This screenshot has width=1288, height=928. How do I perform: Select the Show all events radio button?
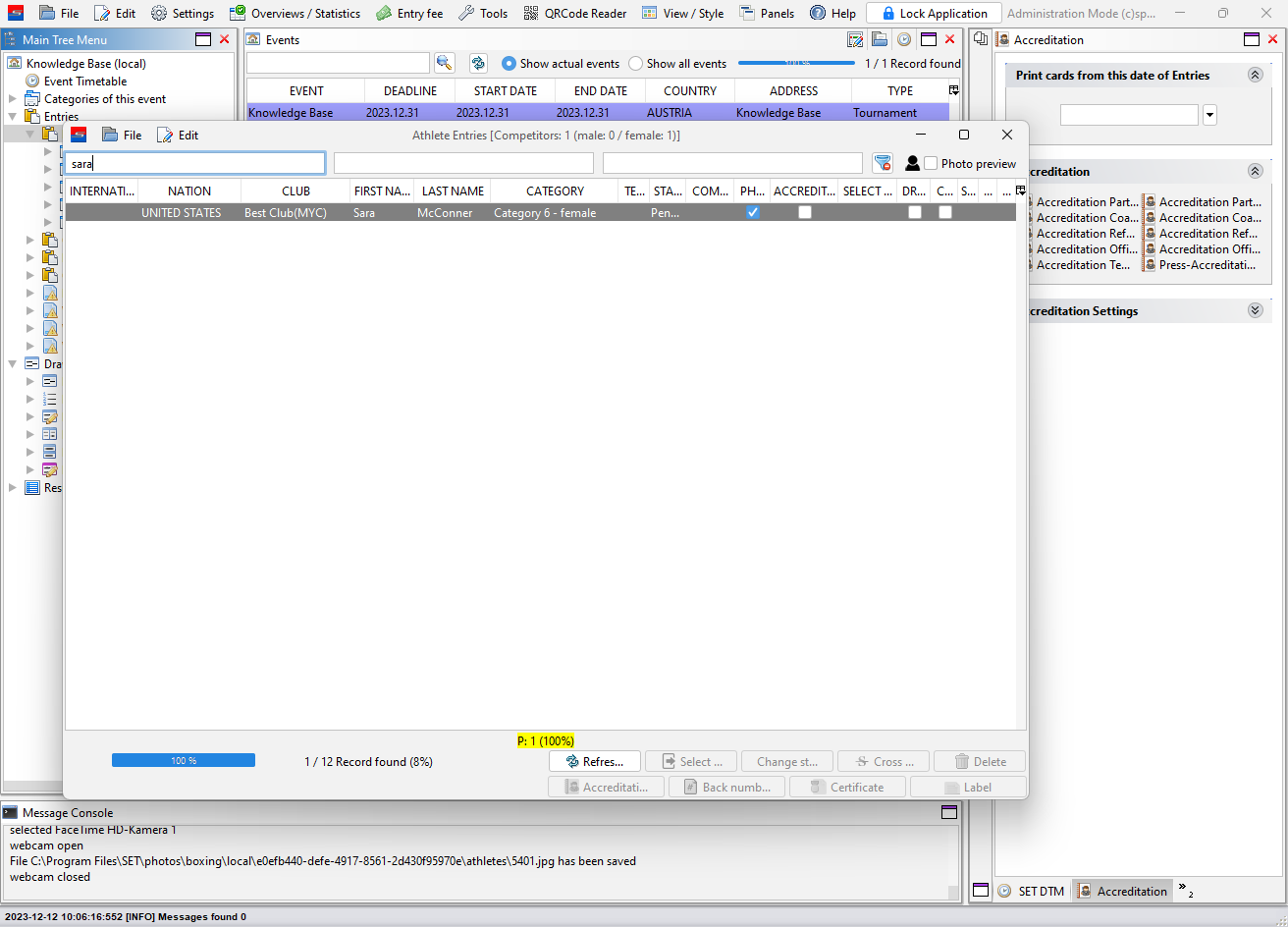click(x=636, y=64)
